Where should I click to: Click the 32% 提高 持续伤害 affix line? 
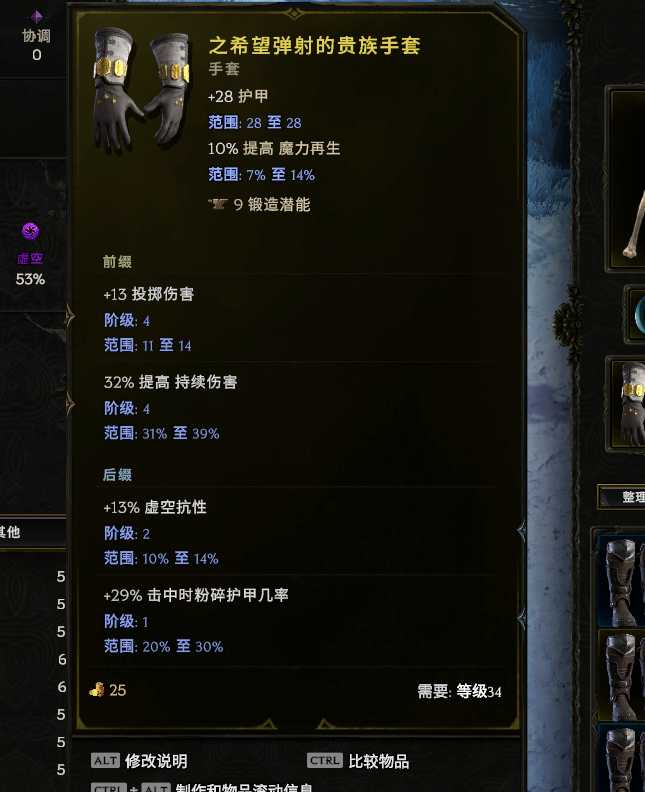point(170,382)
